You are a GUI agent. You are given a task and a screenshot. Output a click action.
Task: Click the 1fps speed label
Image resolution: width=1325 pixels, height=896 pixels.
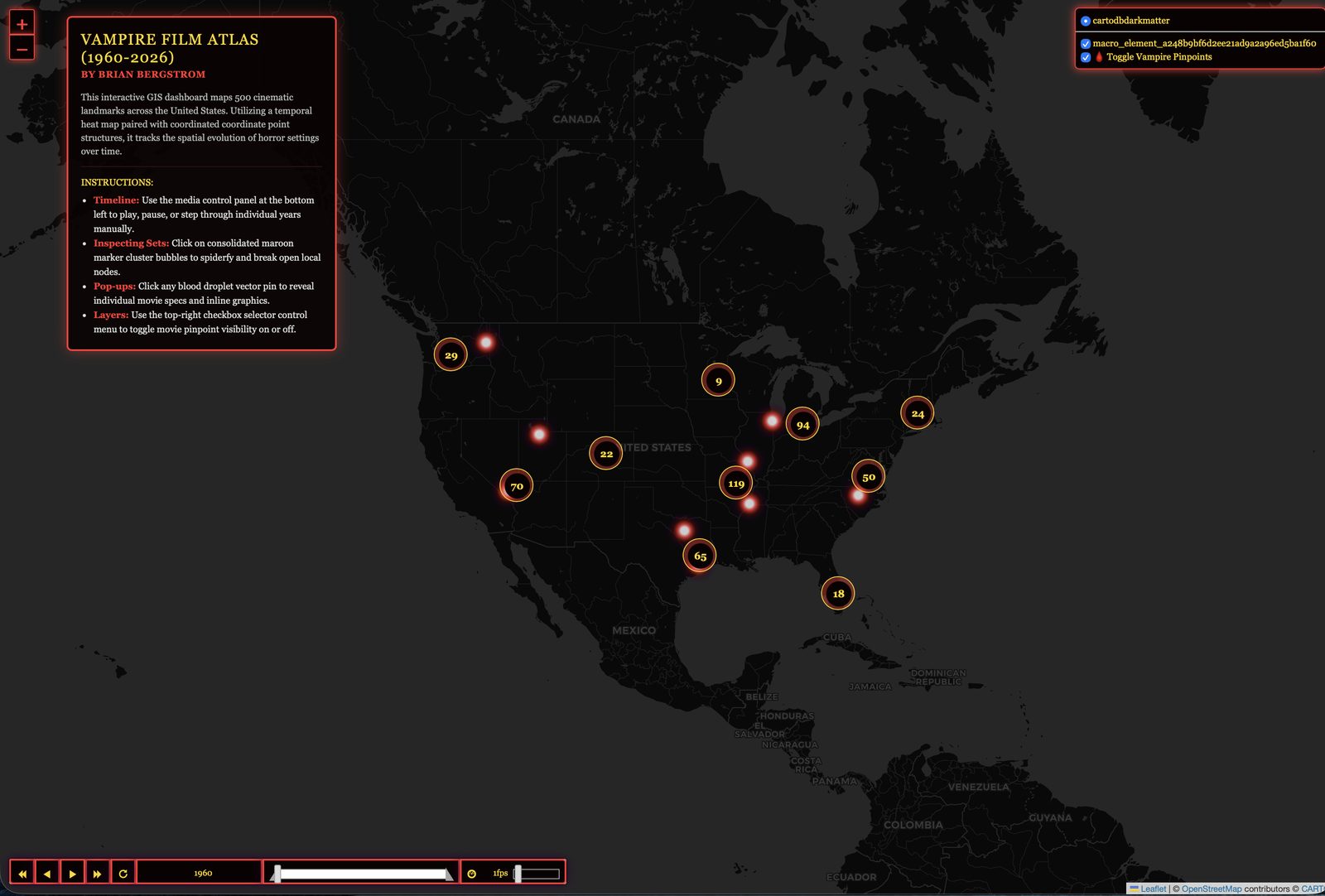500,874
